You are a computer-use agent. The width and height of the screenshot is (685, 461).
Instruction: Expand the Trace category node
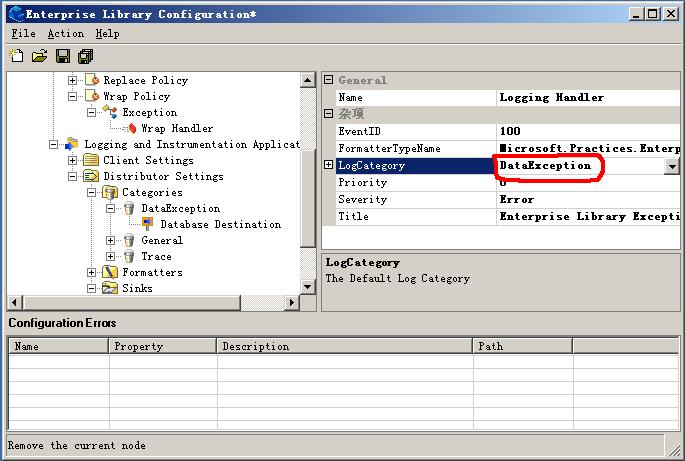pos(111,256)
